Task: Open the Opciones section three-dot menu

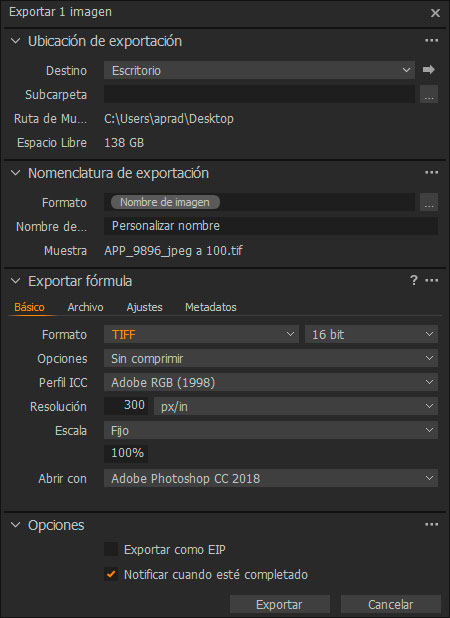Action: tap(431, 524)
